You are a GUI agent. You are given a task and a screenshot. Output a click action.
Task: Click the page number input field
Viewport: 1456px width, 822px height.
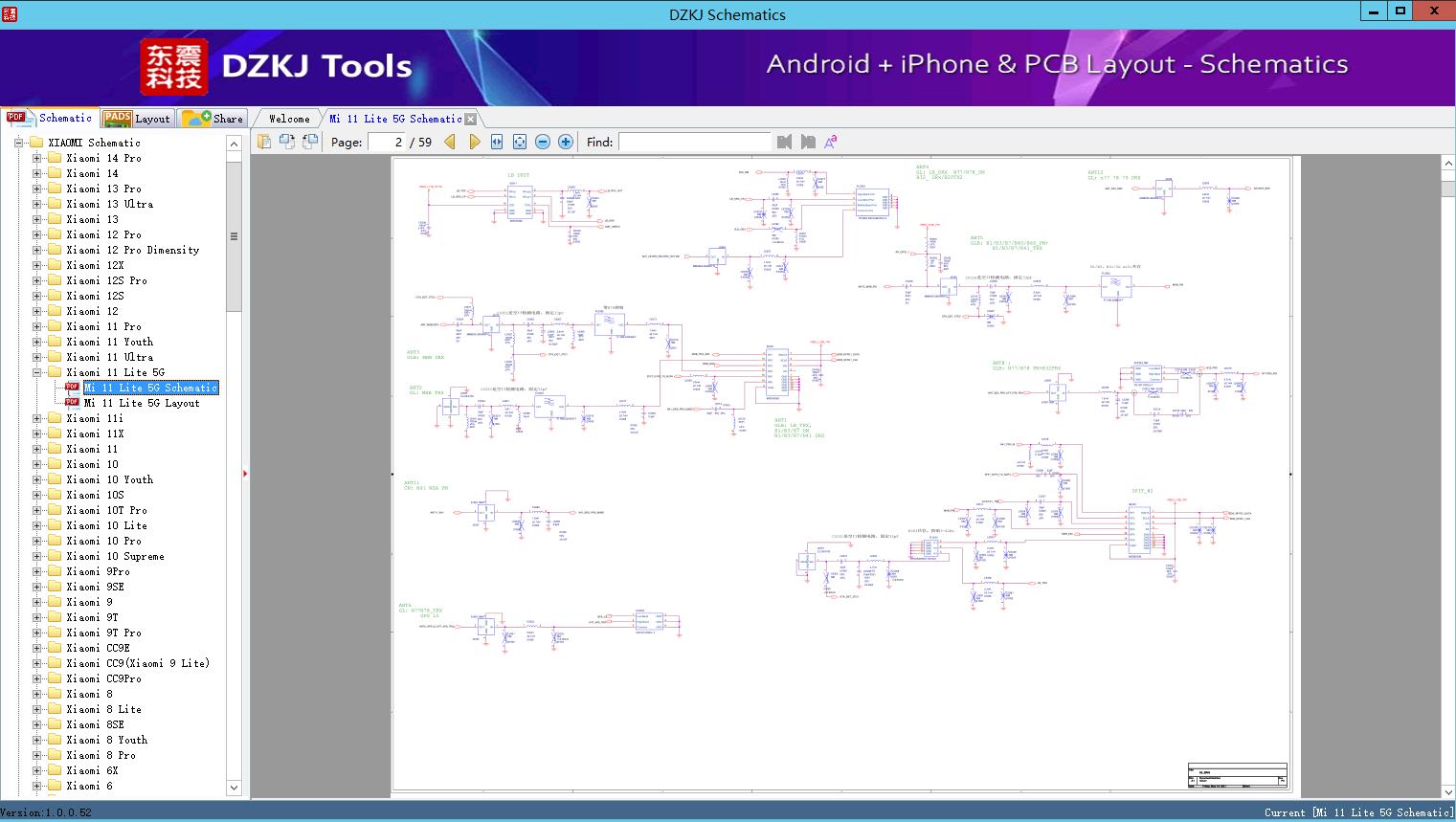[388, 142]
